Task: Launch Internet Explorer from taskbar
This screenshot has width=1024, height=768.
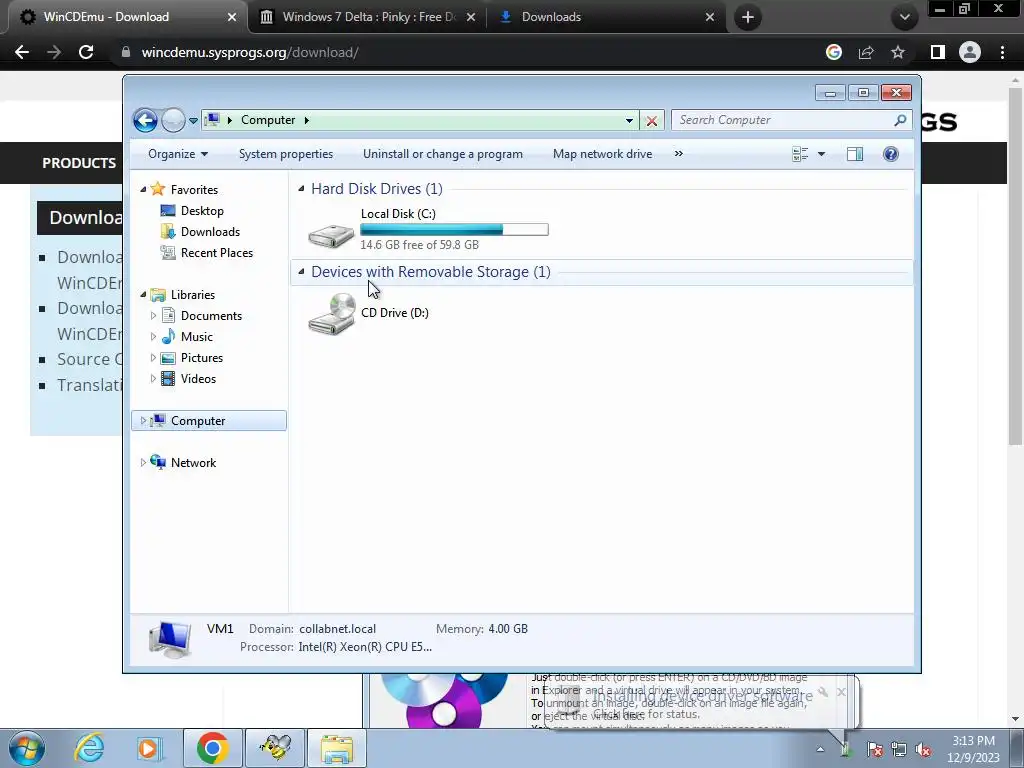Action: [x=89, y=748]
